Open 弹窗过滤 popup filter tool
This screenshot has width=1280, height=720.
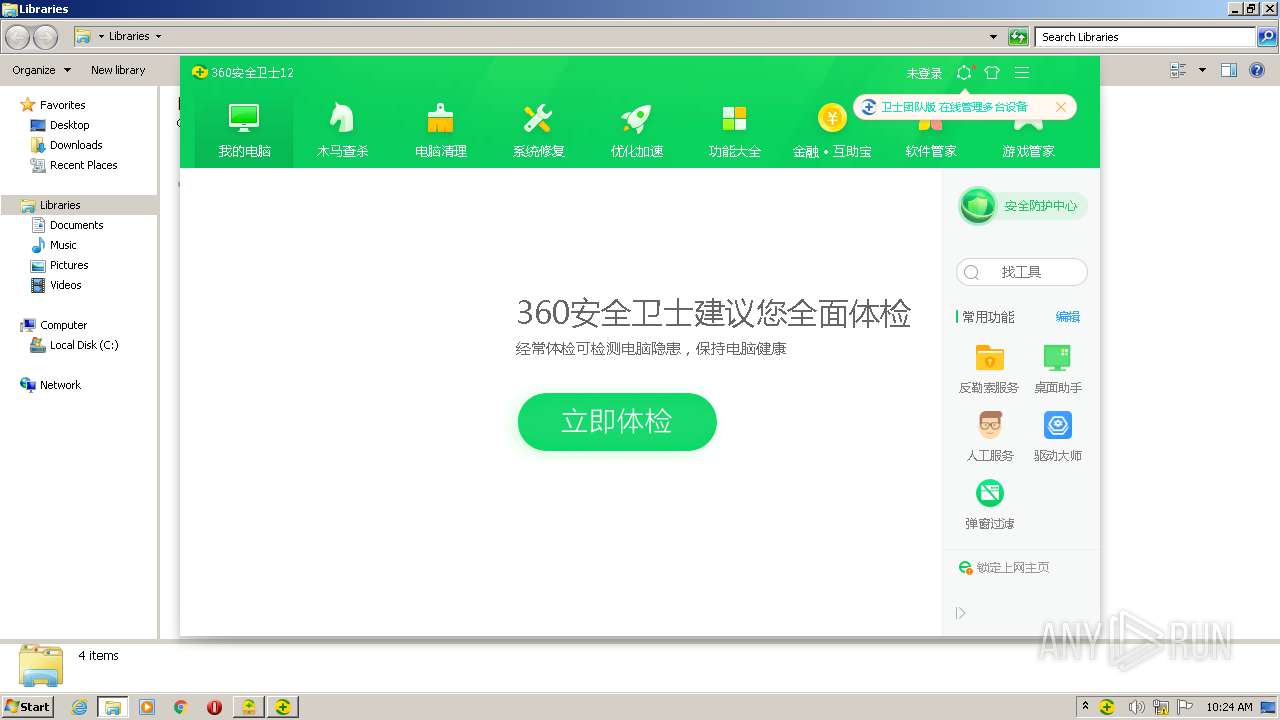[x=989, y=504]
